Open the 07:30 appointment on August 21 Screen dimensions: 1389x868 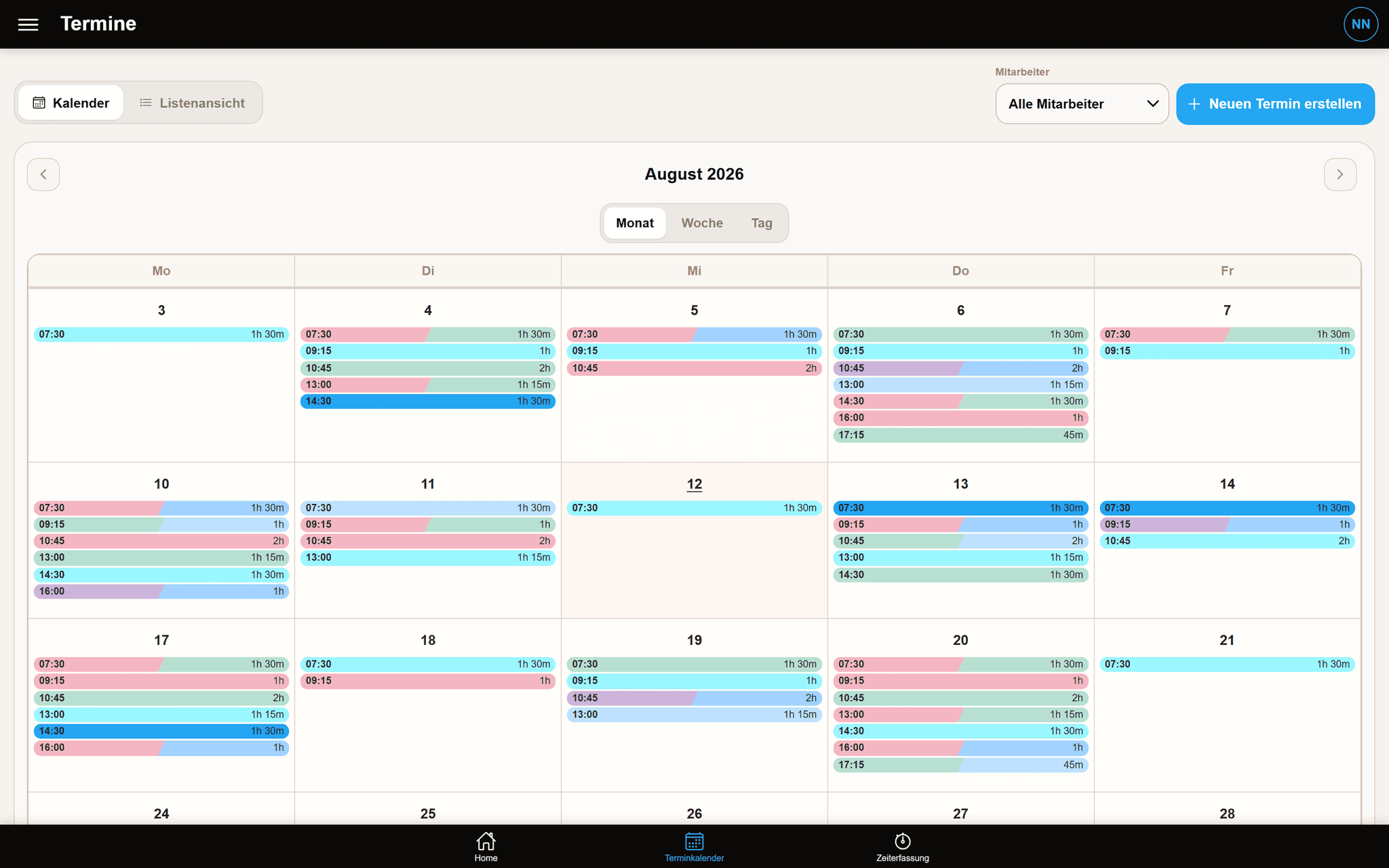(1227, 665)
